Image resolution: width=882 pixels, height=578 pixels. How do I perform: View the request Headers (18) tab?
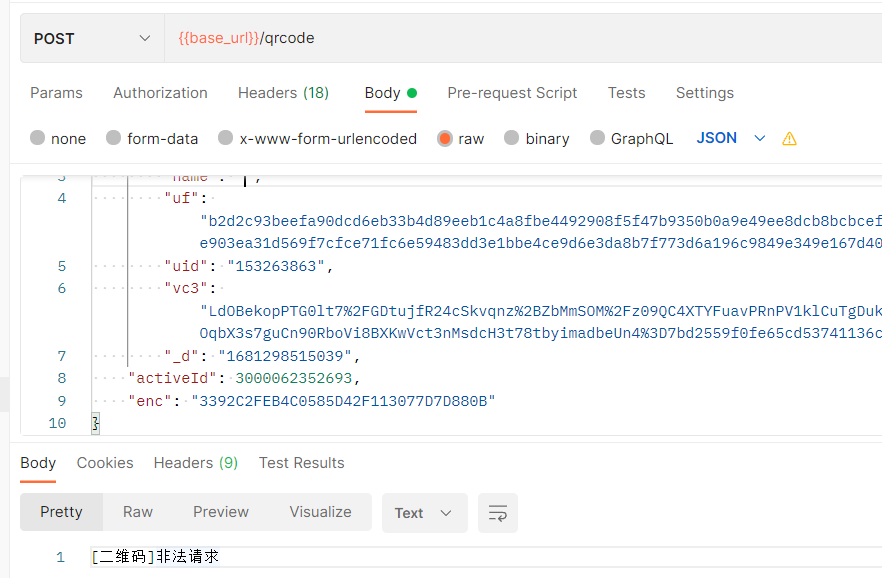tap(283, 92)
